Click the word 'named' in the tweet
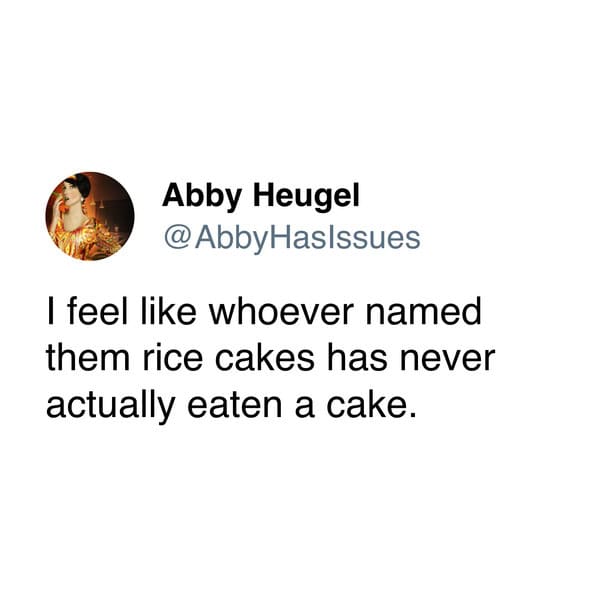 click(424, 312)
